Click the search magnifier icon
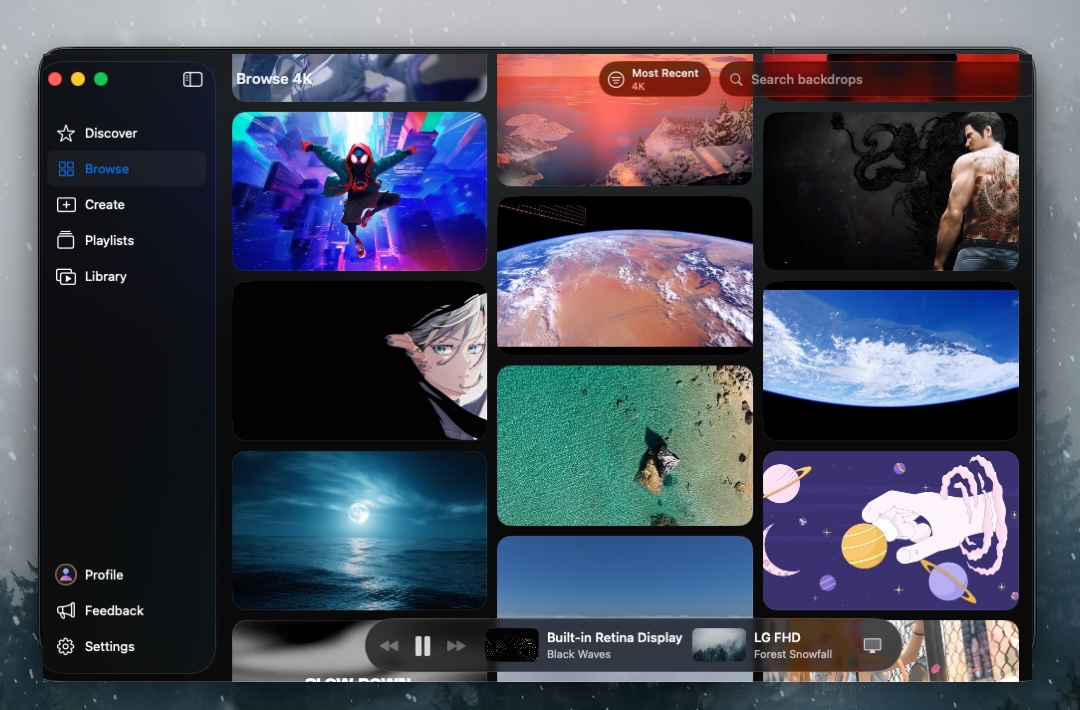This screenshot has width=1080, height=710. (736, 79)
